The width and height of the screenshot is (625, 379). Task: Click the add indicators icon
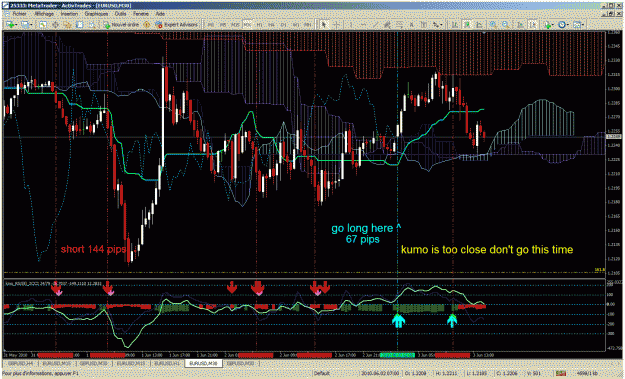[x=548, y=25]
